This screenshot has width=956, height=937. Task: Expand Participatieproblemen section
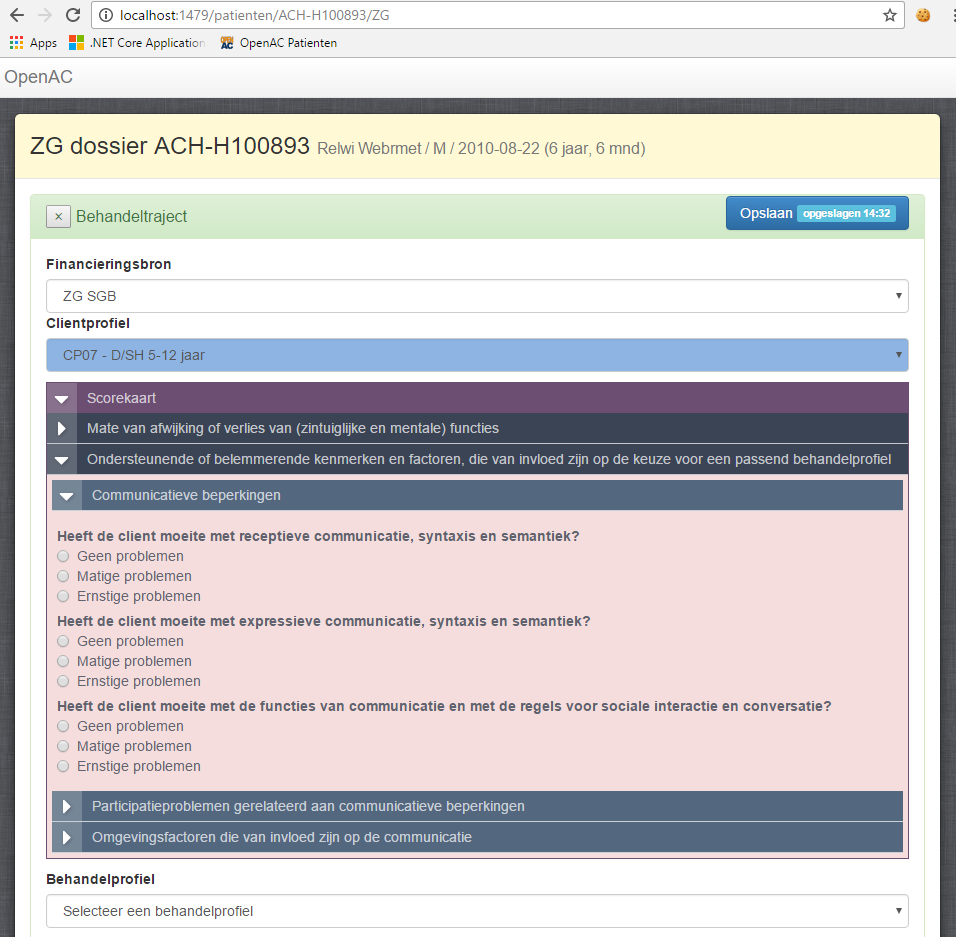67,806
